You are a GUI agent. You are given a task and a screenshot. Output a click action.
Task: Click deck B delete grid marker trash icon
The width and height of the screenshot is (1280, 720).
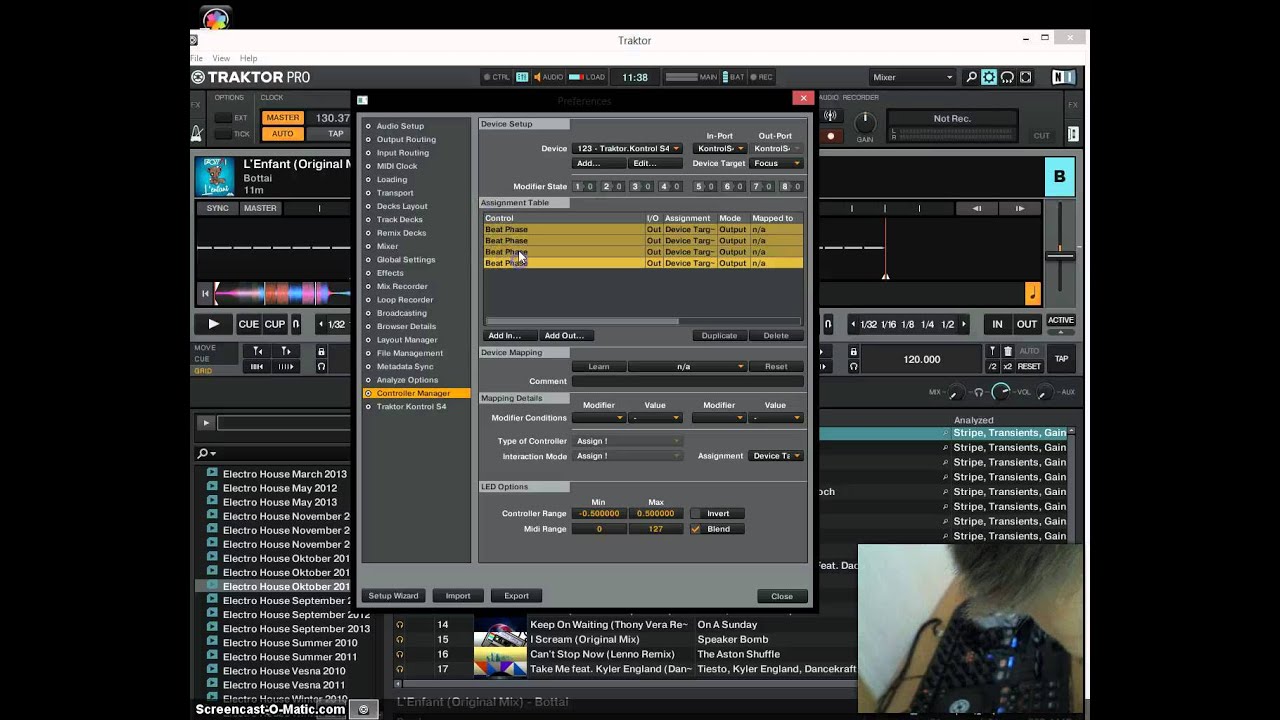tap(1007, 351)
